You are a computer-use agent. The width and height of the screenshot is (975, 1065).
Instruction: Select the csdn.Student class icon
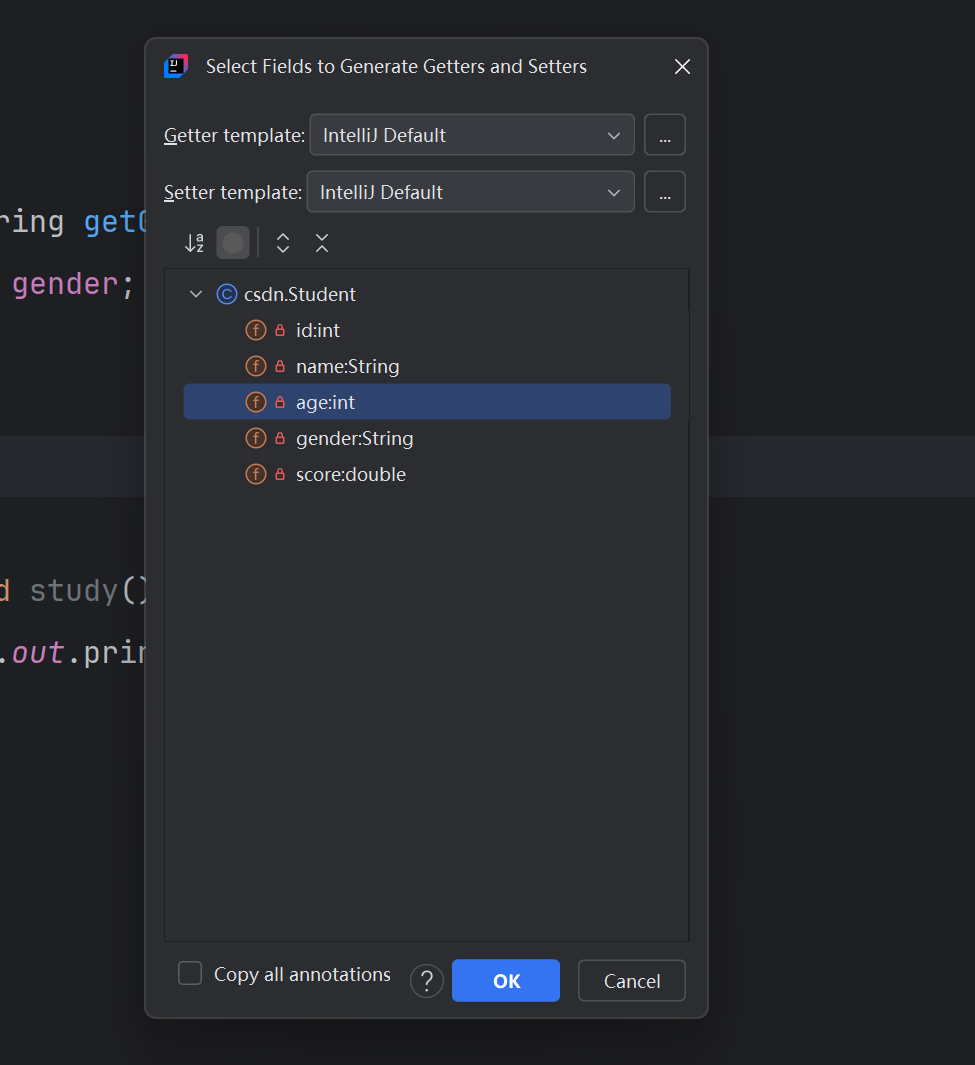226,294
